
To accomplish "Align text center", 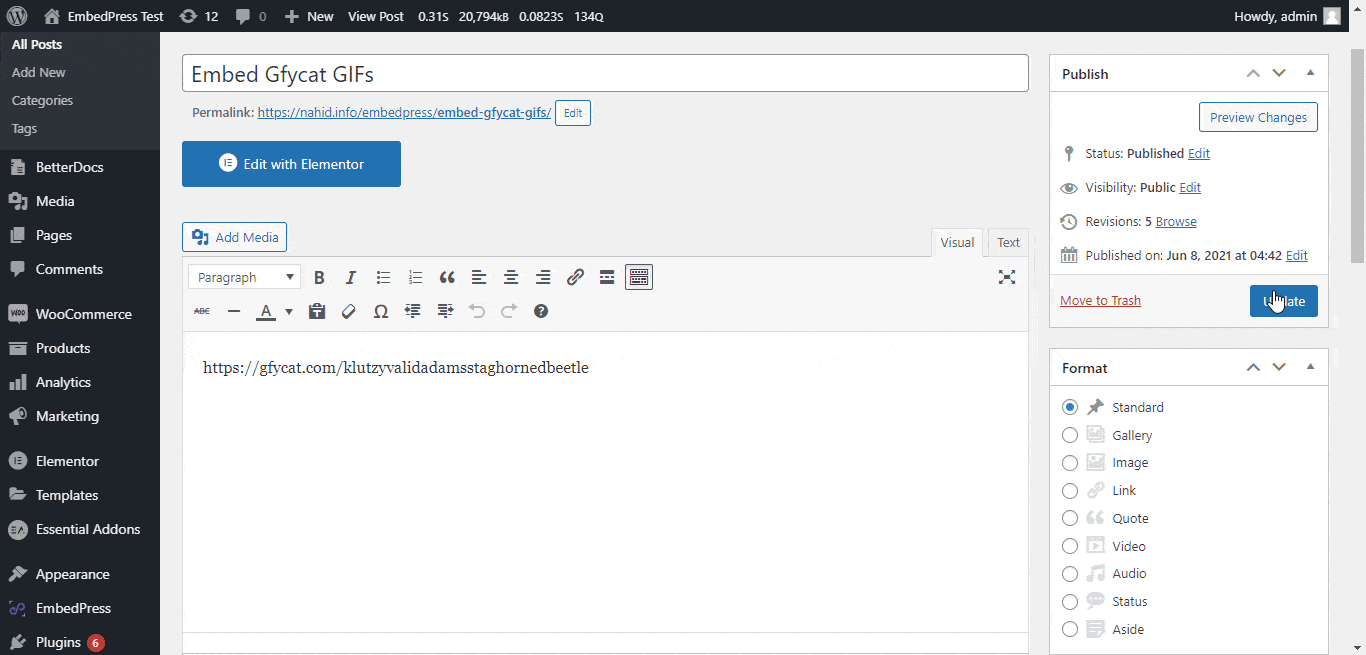I will coord(511,277).
